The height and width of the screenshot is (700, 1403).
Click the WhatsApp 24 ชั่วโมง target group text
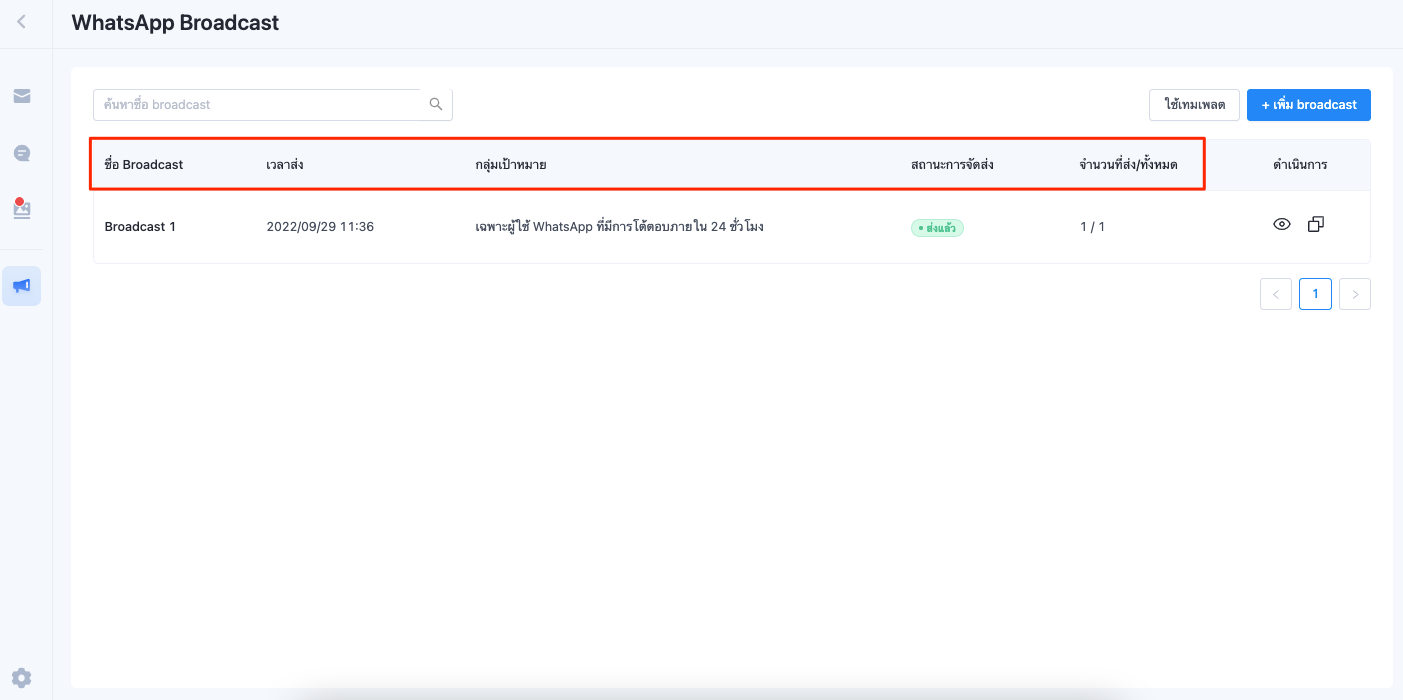[x=619, y=227]
